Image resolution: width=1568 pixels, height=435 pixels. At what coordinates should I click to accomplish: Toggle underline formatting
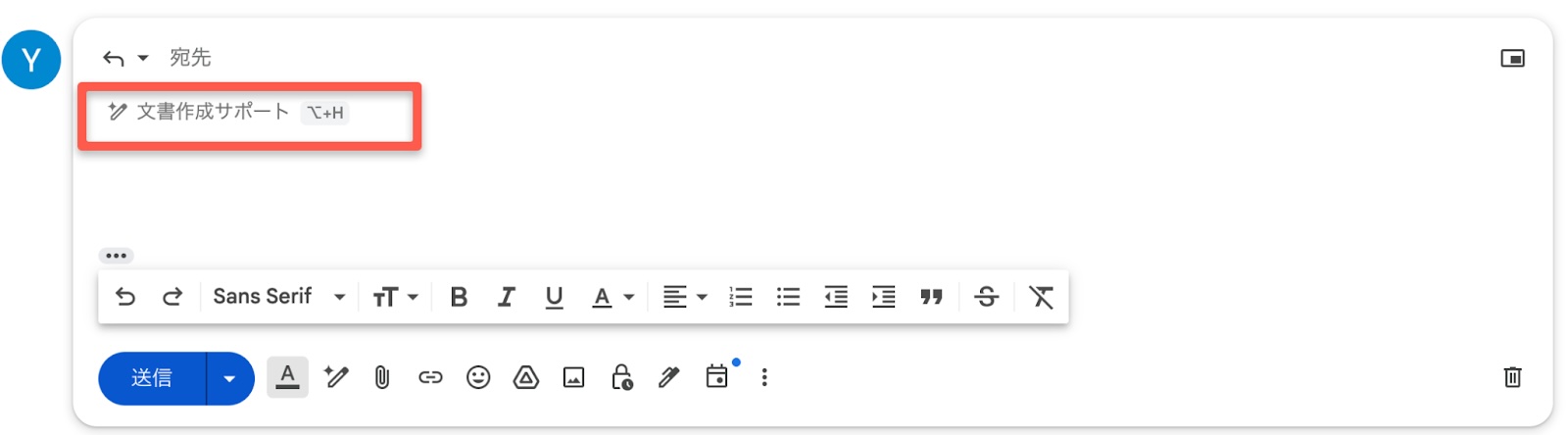point(554,297)
